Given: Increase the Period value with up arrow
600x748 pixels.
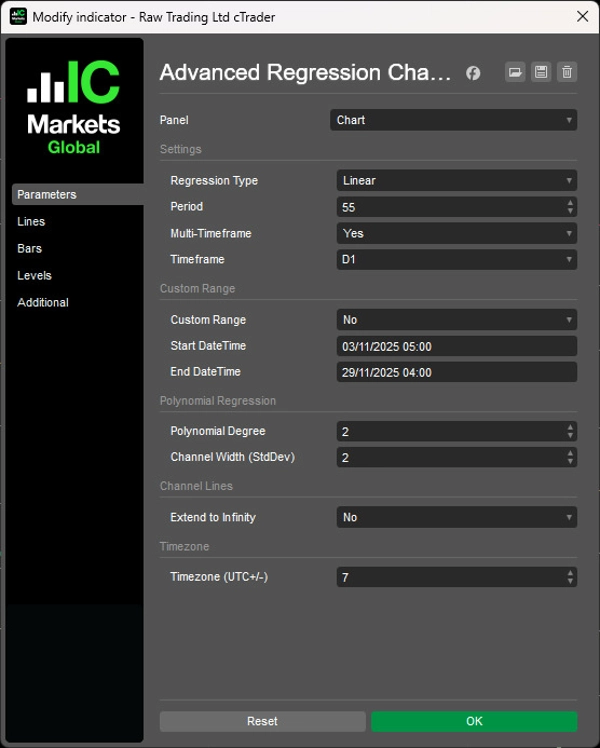Looking at the screenshot, I should (x=570, y=203).
